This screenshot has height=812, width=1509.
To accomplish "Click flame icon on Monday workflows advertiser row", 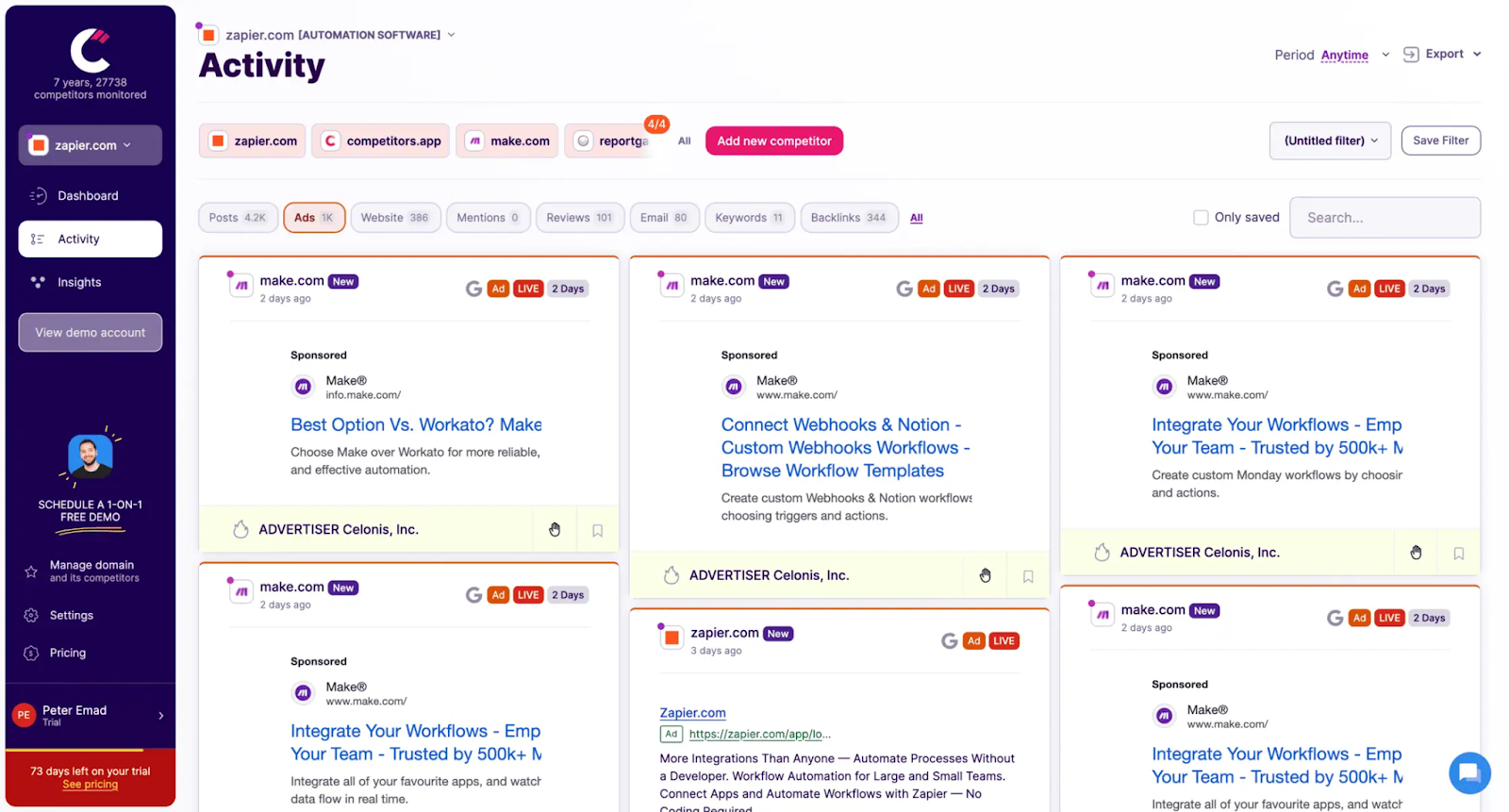I will 1102,553.
